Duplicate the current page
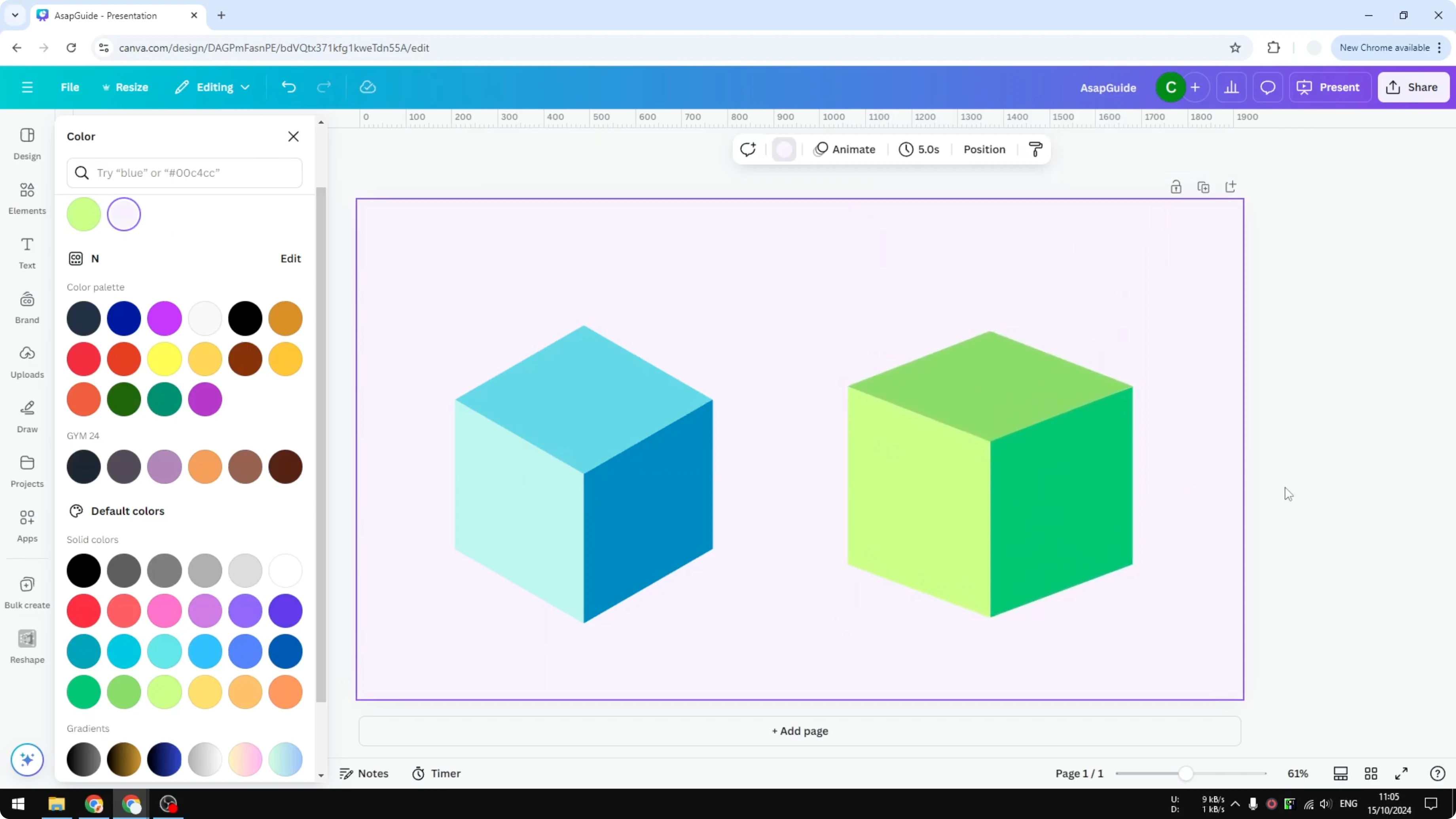1456x819 pixels. 1203,186
